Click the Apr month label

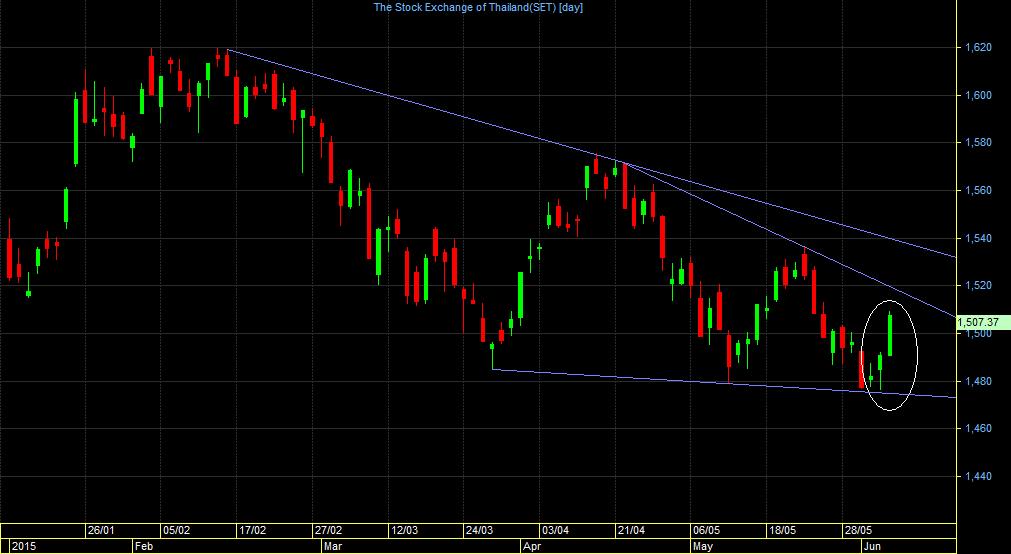(x=532, y=546)
